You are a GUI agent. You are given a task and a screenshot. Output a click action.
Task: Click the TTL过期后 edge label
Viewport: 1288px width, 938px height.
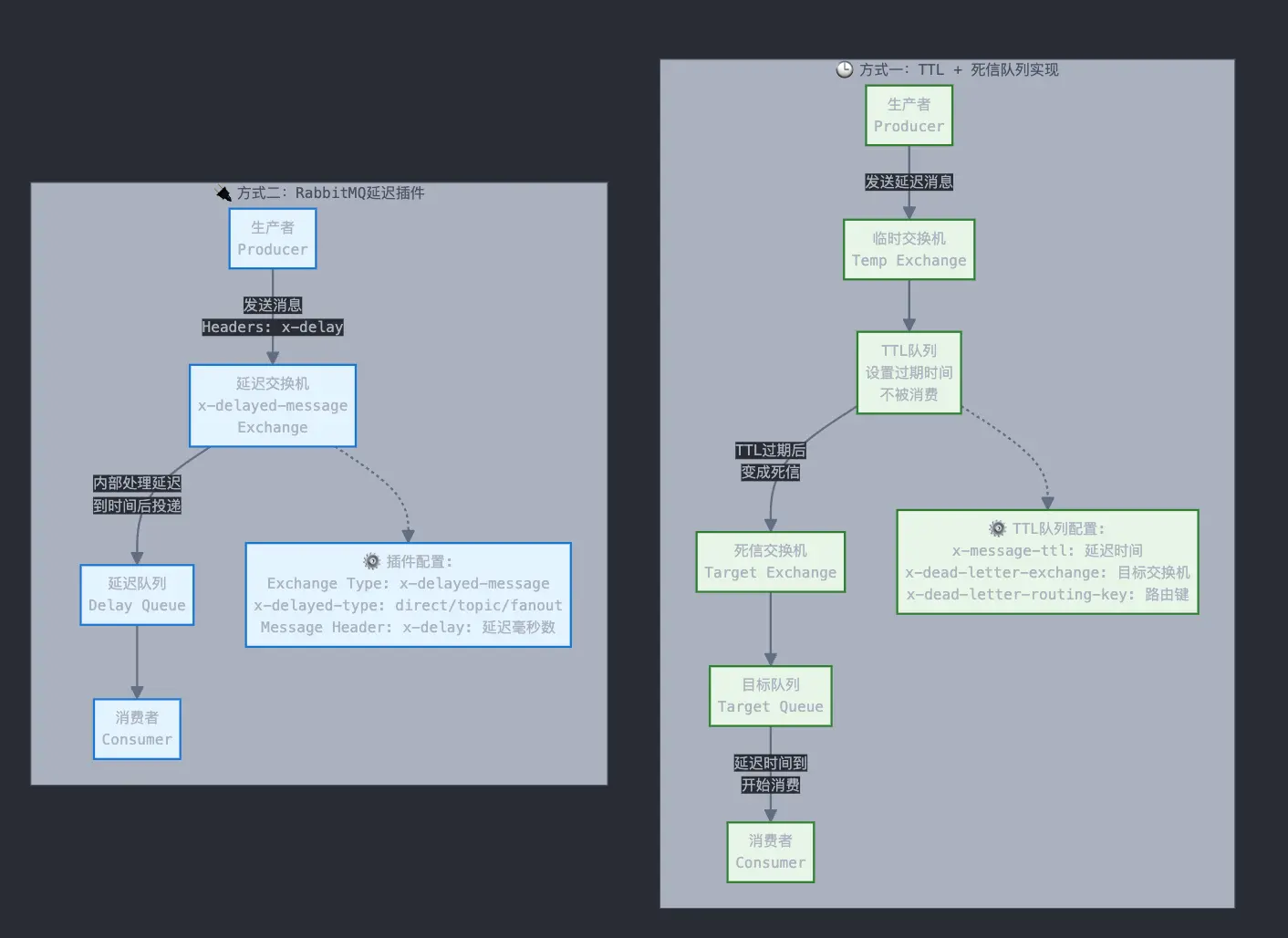tap(771, 450)
